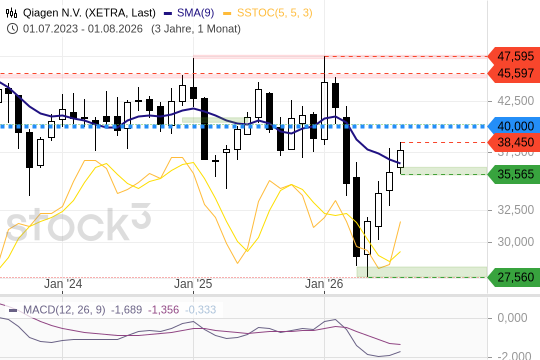Viewport: 540px width, 360px height.
Task: Select the SMA(9) legend entry
Action: (195, 13)
